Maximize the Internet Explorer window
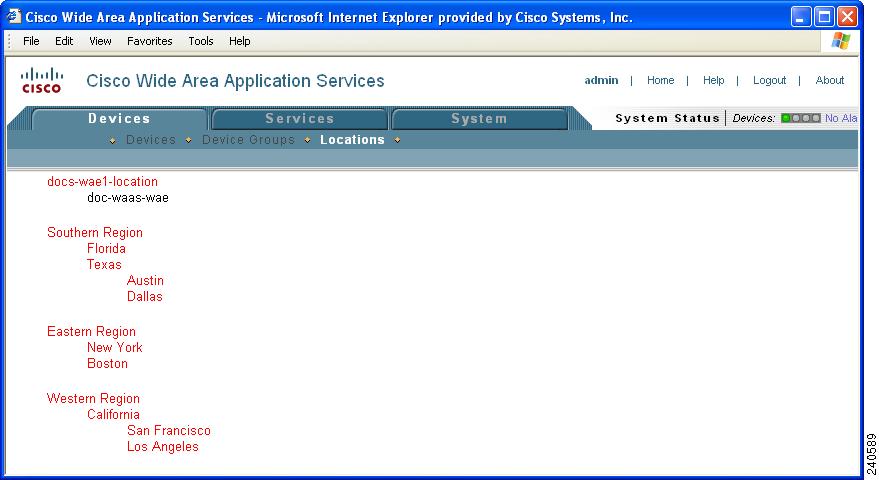 [x=825, y=17]
